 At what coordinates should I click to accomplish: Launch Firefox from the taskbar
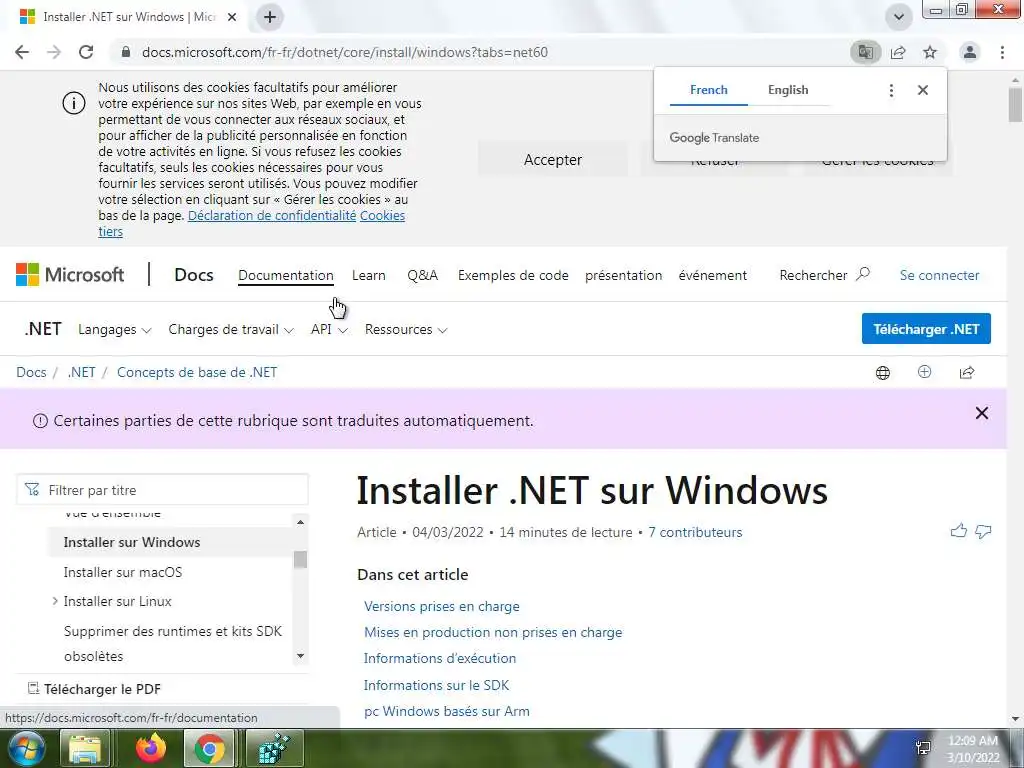(150, 748)
